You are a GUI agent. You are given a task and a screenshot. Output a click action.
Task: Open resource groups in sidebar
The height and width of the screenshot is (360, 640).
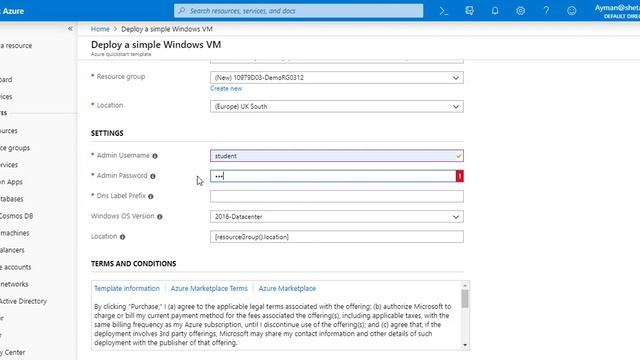click(15, 148)
